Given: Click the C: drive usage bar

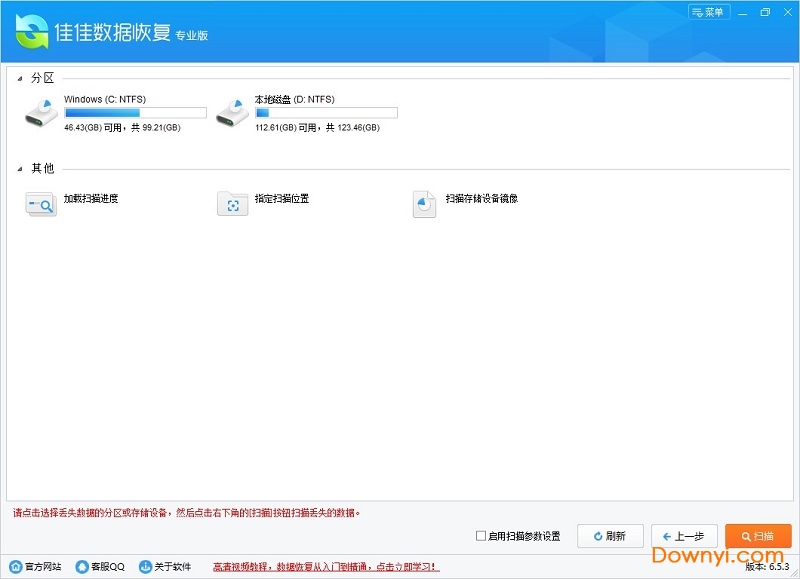Looking at the screenshot, I should [135, 113].
